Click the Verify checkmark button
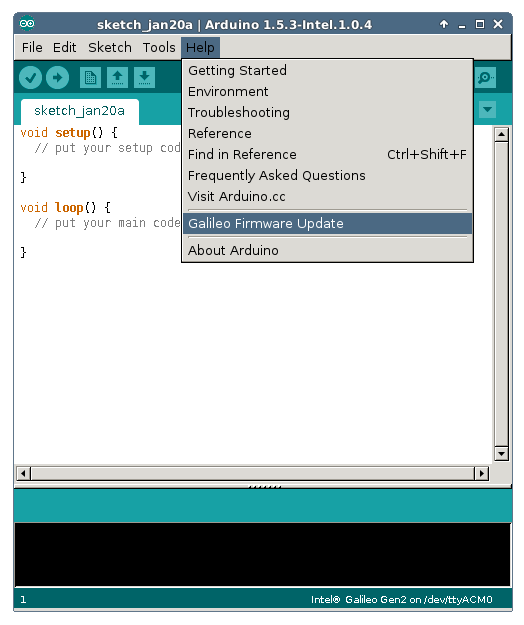Image resolution: width=524 pixels, height=625 pixels. pos(30,77)
